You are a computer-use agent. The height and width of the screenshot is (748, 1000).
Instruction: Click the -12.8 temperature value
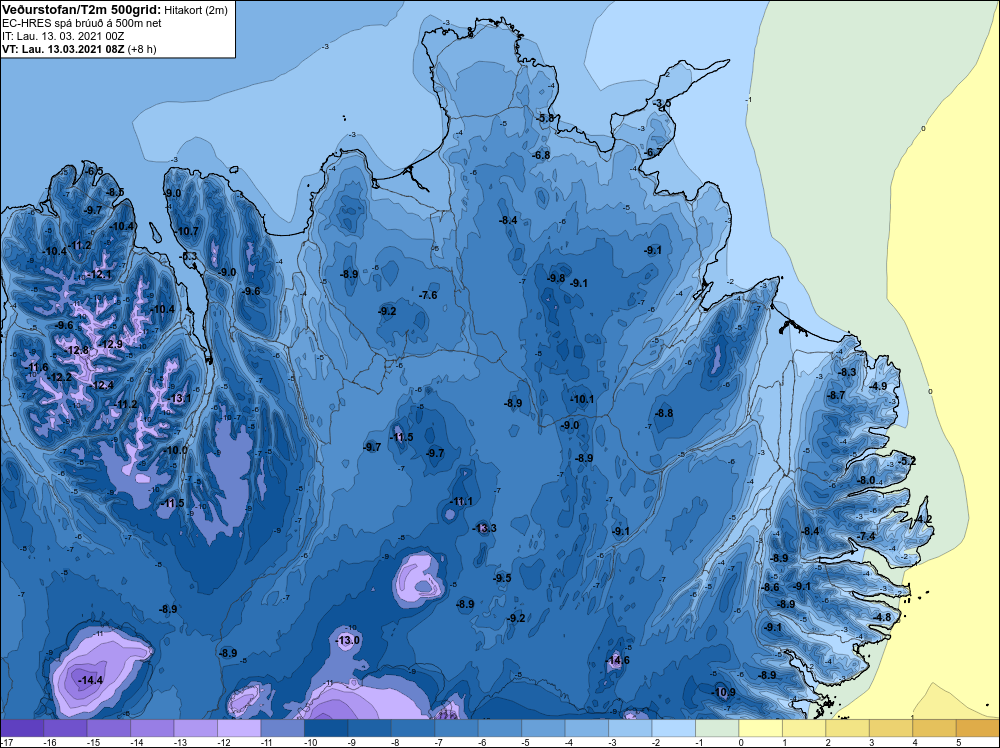[x=76, y=350]
